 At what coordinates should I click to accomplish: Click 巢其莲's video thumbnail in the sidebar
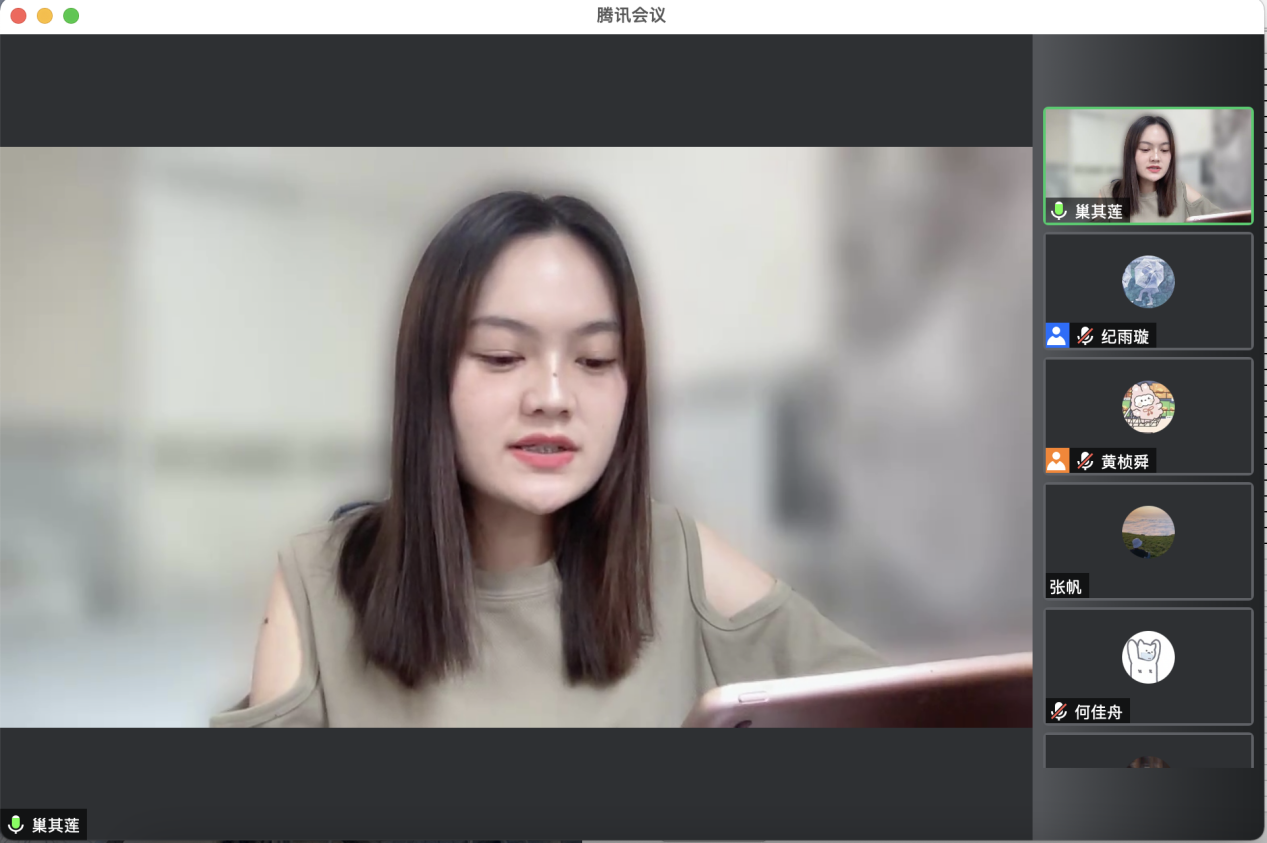click(1148, 166)
